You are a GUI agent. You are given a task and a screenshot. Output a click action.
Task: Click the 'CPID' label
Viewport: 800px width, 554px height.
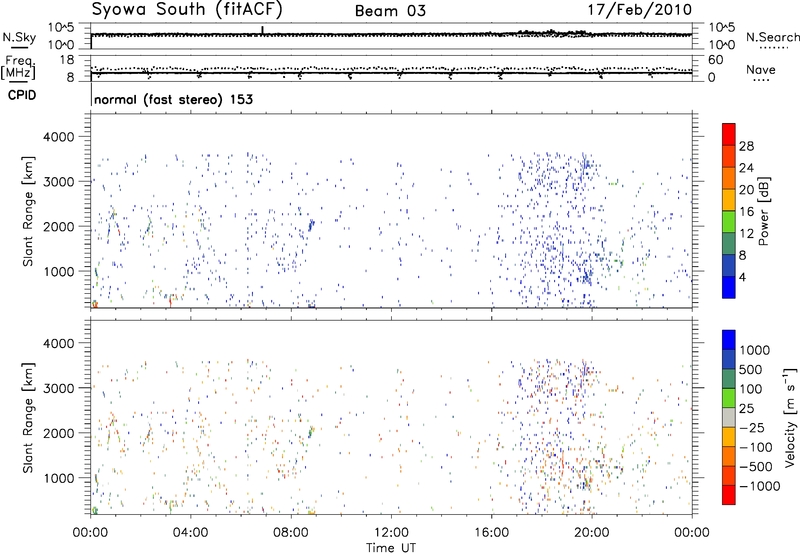[22, 95]
